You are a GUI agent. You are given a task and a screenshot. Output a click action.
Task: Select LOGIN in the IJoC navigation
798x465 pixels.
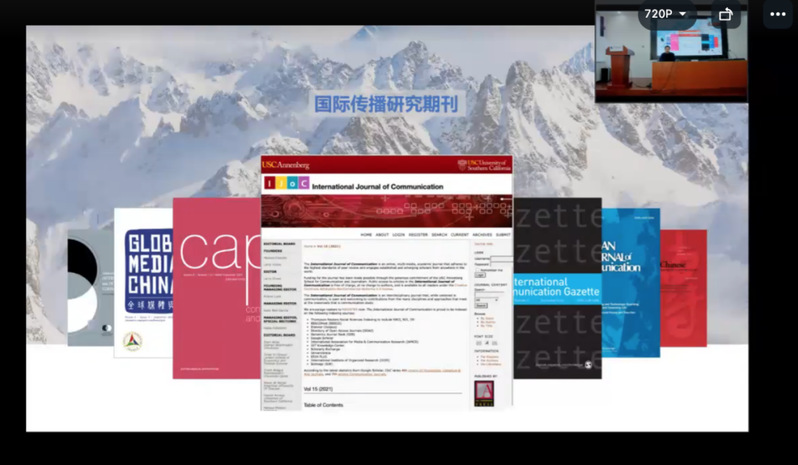coord(398,235)
